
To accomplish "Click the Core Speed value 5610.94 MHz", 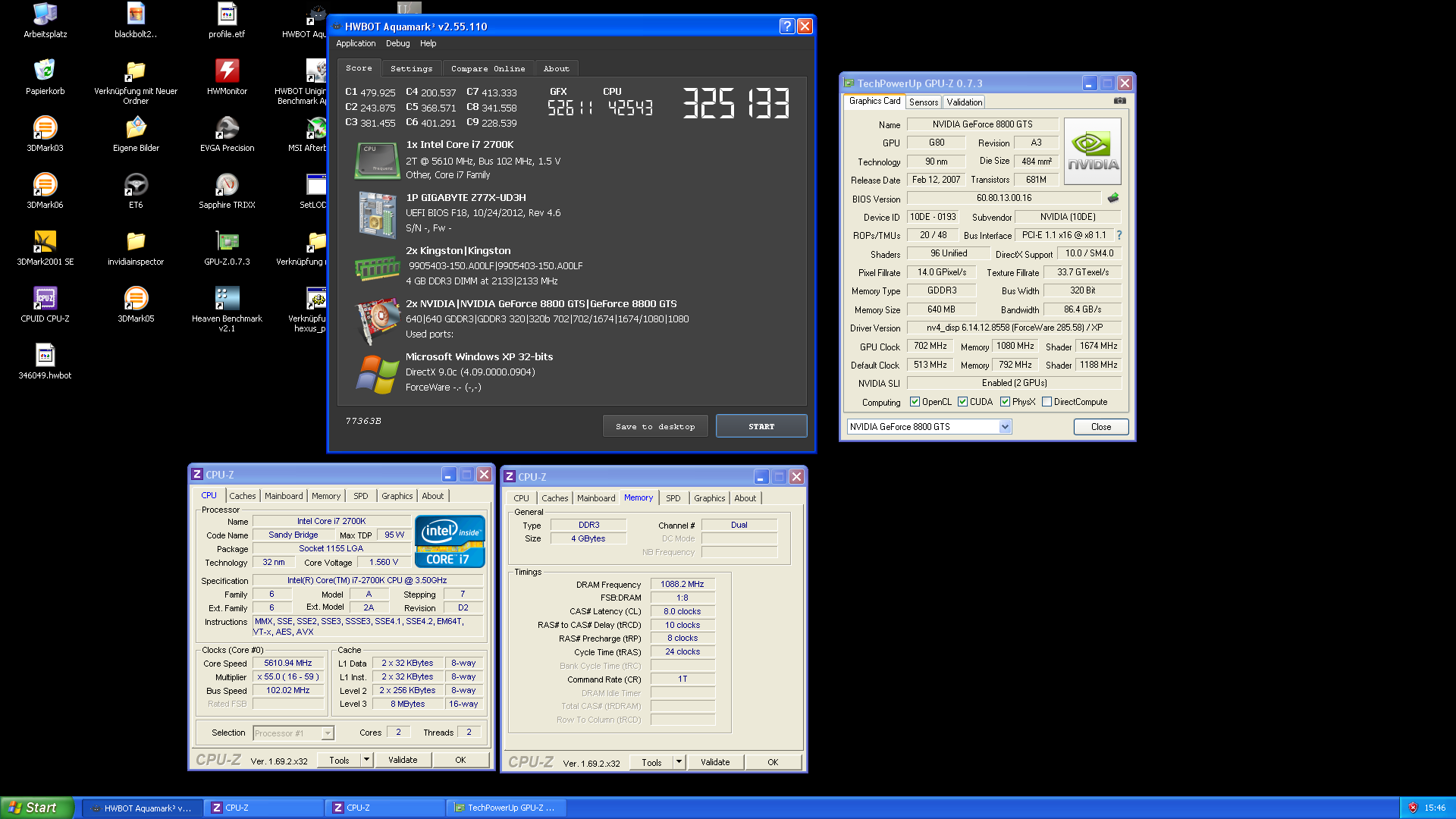I will (x=288, y=663).
